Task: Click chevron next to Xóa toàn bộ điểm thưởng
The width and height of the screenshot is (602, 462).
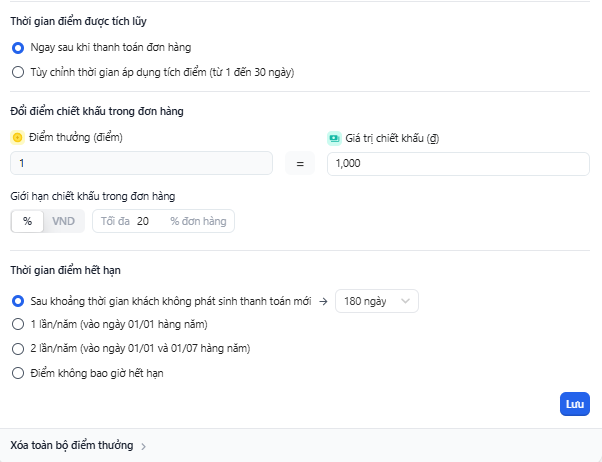Action: [143, 446]
